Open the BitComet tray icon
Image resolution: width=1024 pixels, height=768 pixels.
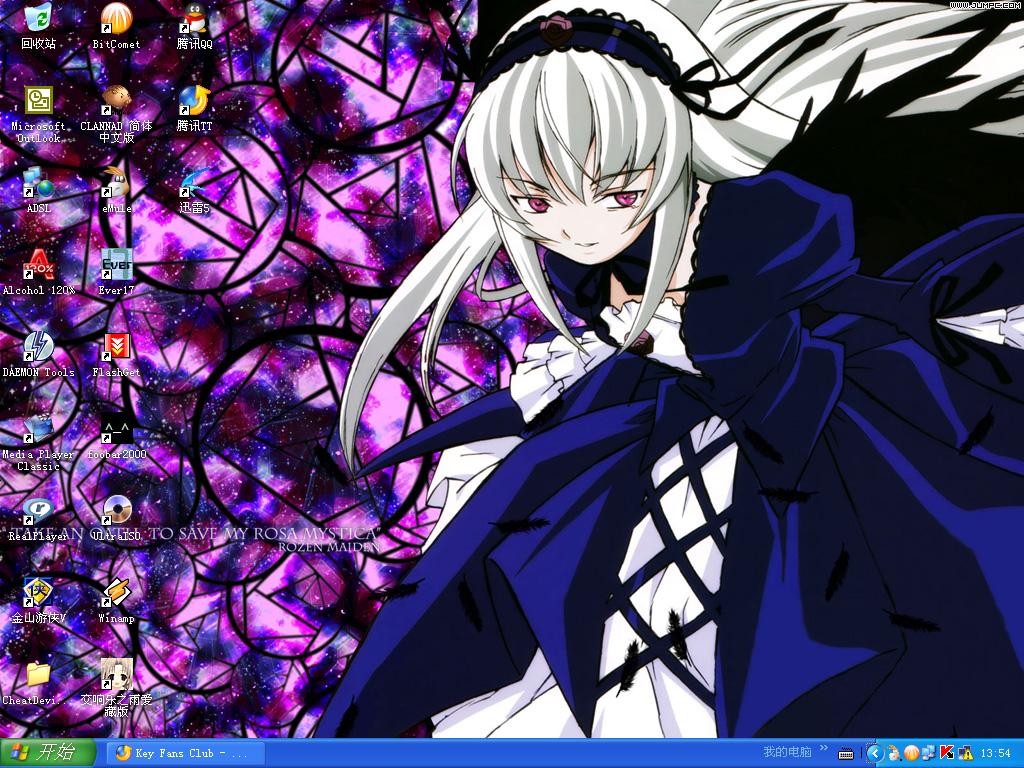coord(912,754)
